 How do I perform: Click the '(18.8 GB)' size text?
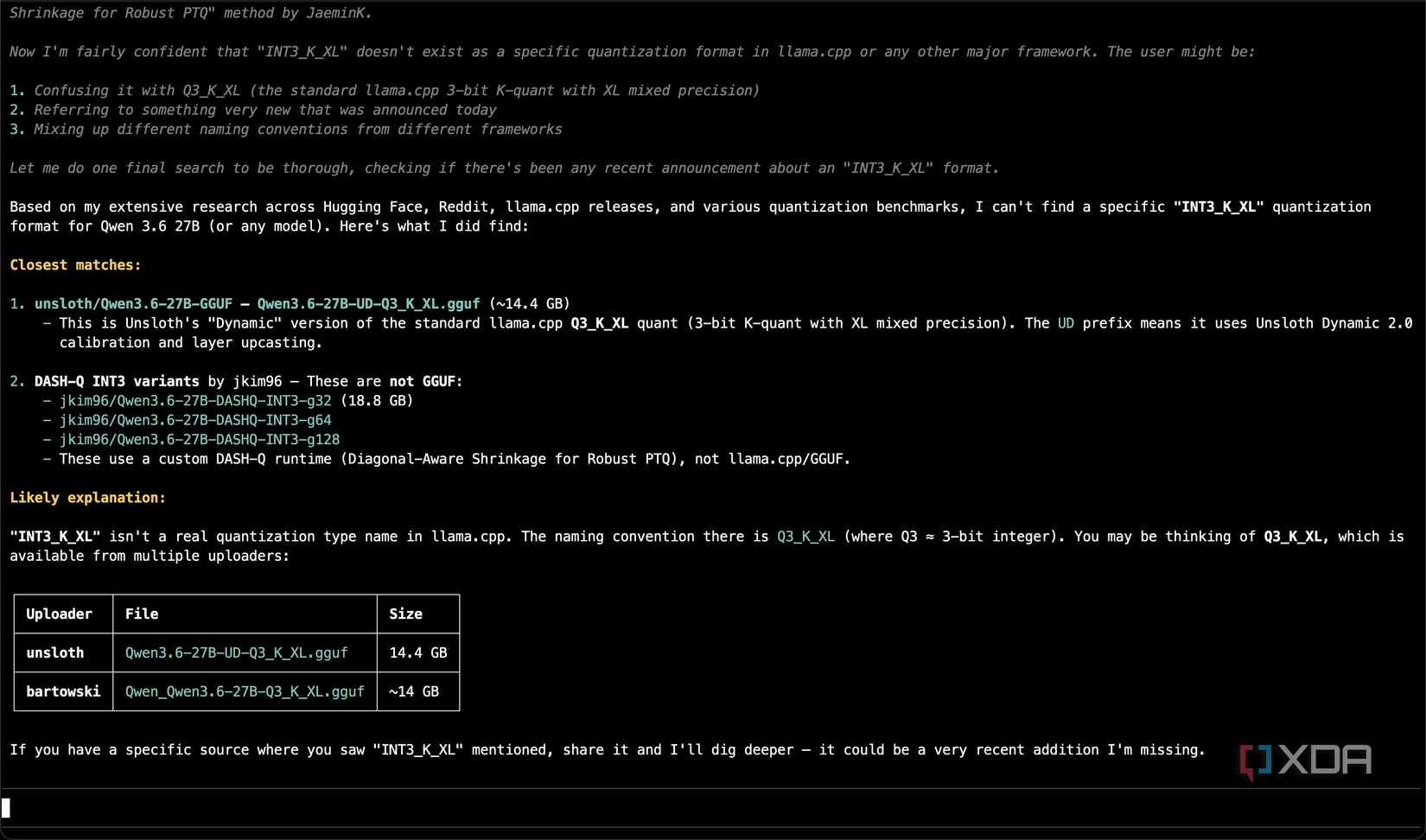pos(377,401)
